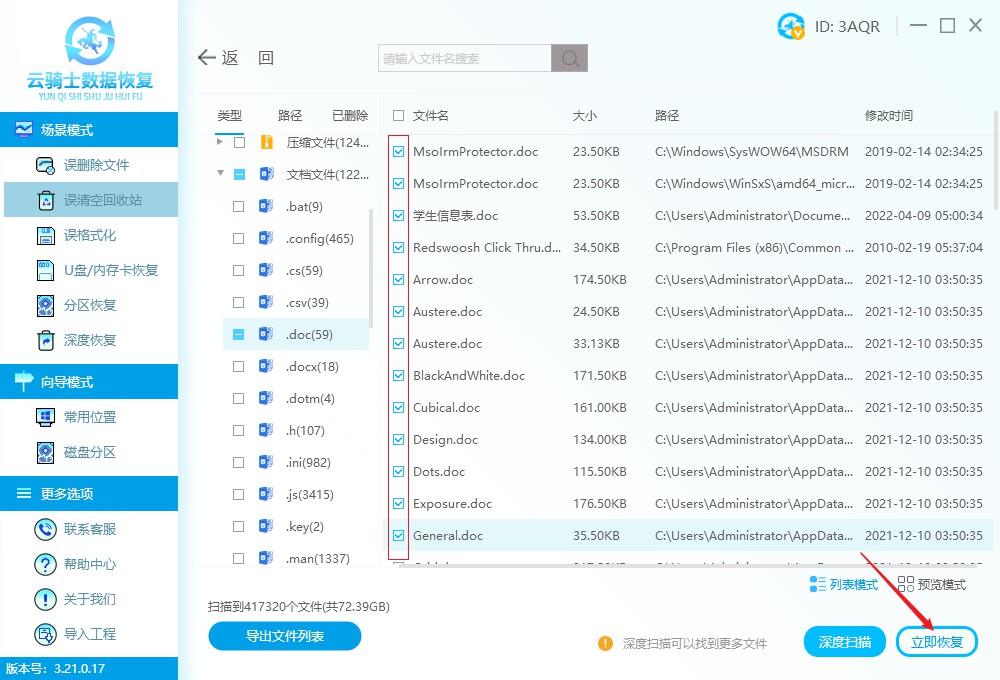Open the 深度恢复 deep recovery icon
The height and width of the screenshot is (680, 1000).
click(x=45, y=340)
